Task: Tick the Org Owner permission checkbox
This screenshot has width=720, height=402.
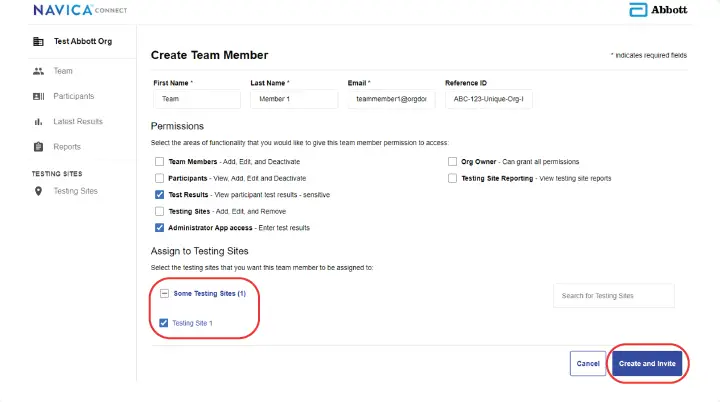Action: 453,161
